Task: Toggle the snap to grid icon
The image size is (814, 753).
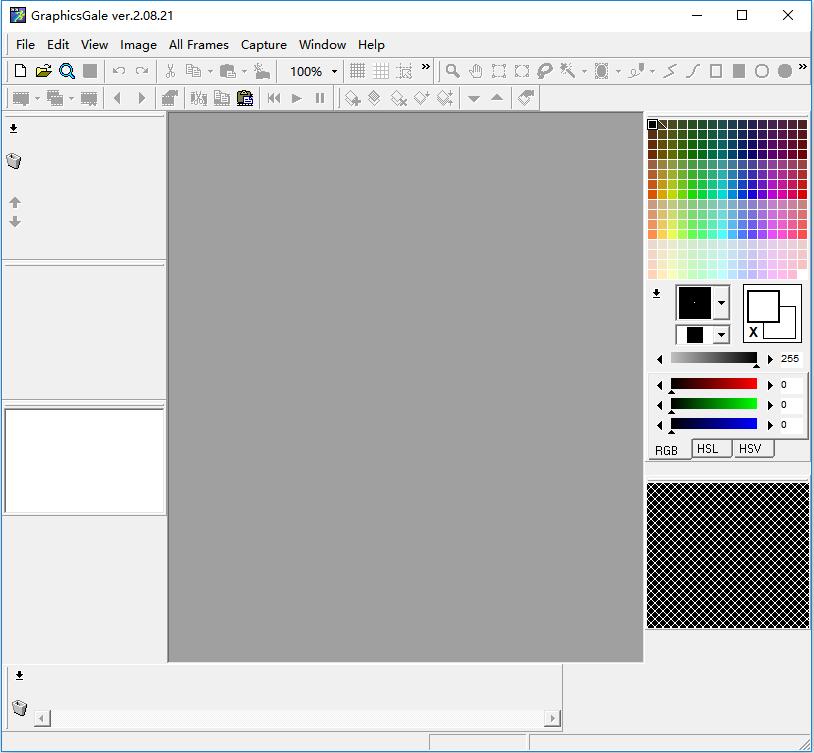Action: click(404, 71)
